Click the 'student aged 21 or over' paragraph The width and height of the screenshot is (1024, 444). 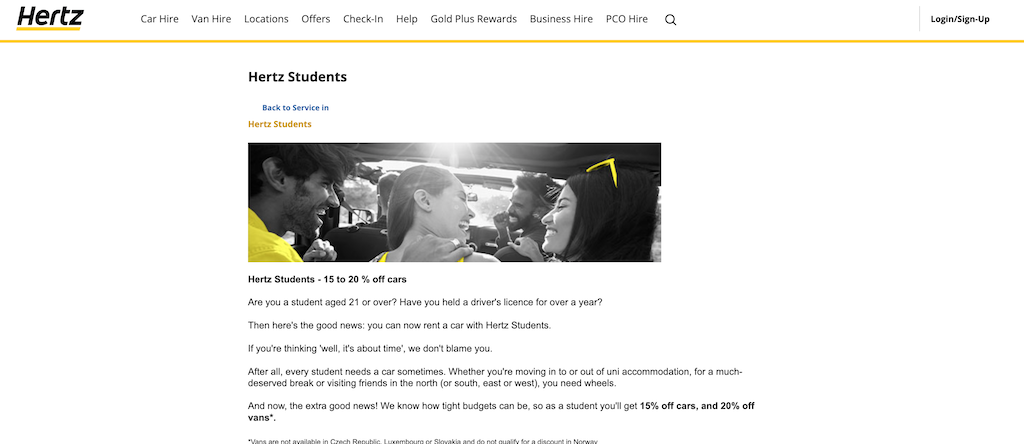point(425,302)
